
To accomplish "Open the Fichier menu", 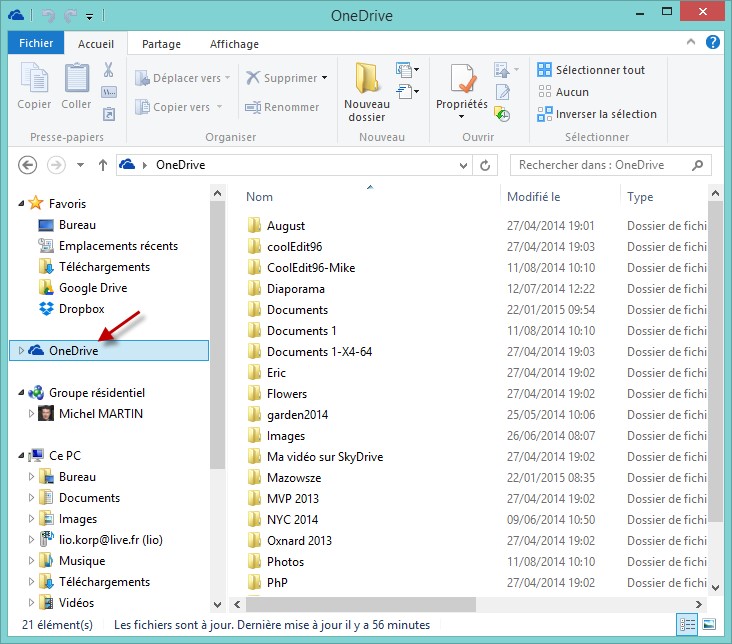I will coord(36,44).
